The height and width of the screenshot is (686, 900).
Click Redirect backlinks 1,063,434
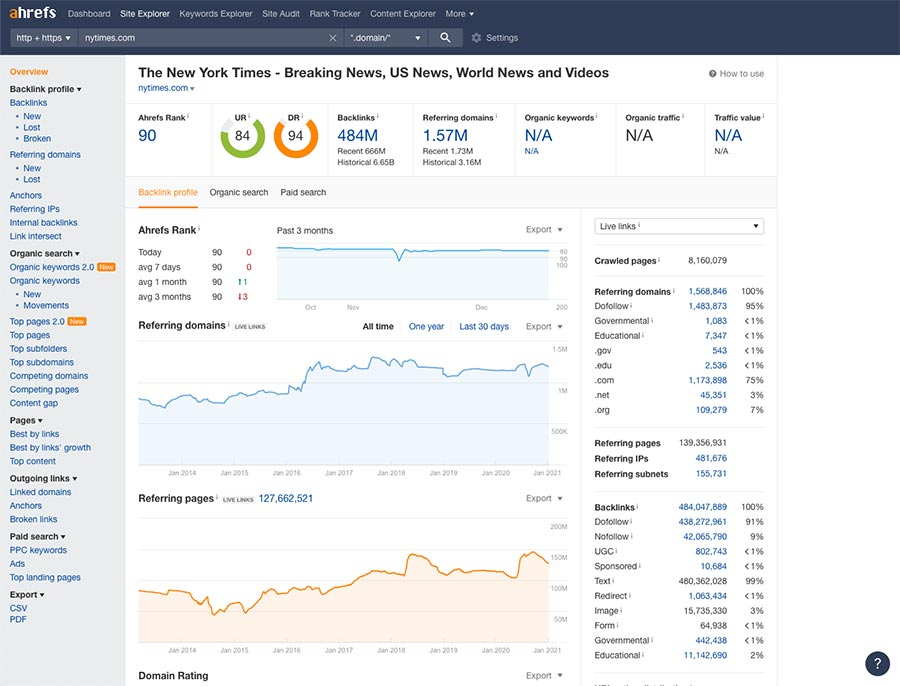pyautogui.click(x=708, y=596)
